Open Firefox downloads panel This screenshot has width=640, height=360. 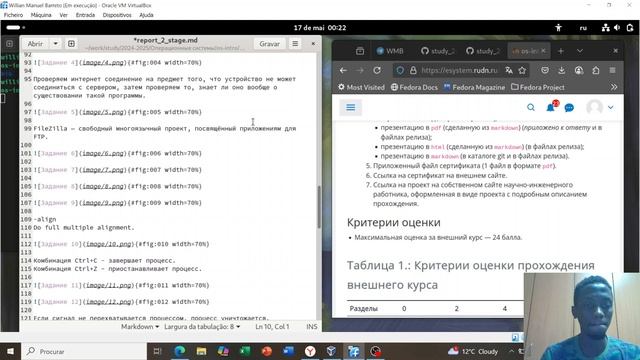(x=562, y=70)
